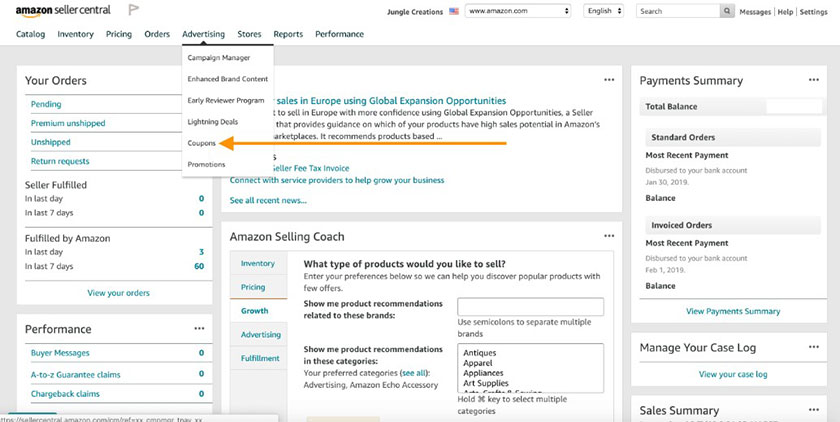Click the brands recommendation input field
The image size is (840, 422).
point(530,307)
